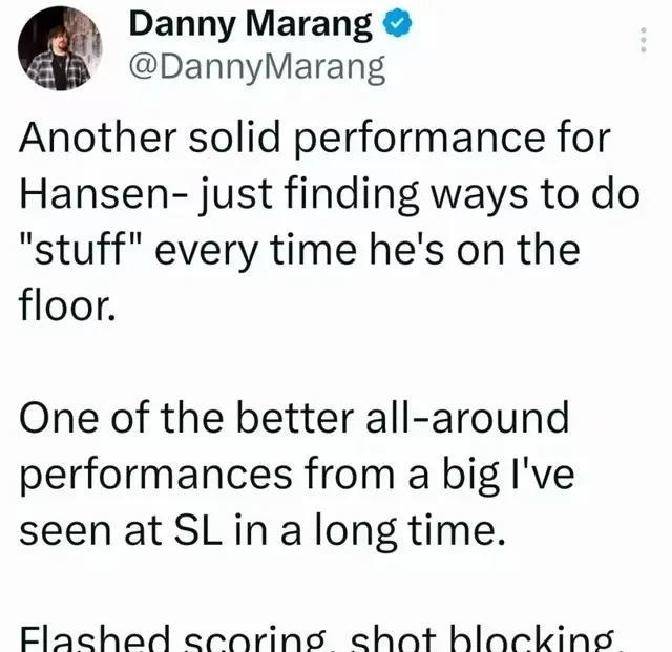Click the display name Danny Marang

[x=251, y=25]
